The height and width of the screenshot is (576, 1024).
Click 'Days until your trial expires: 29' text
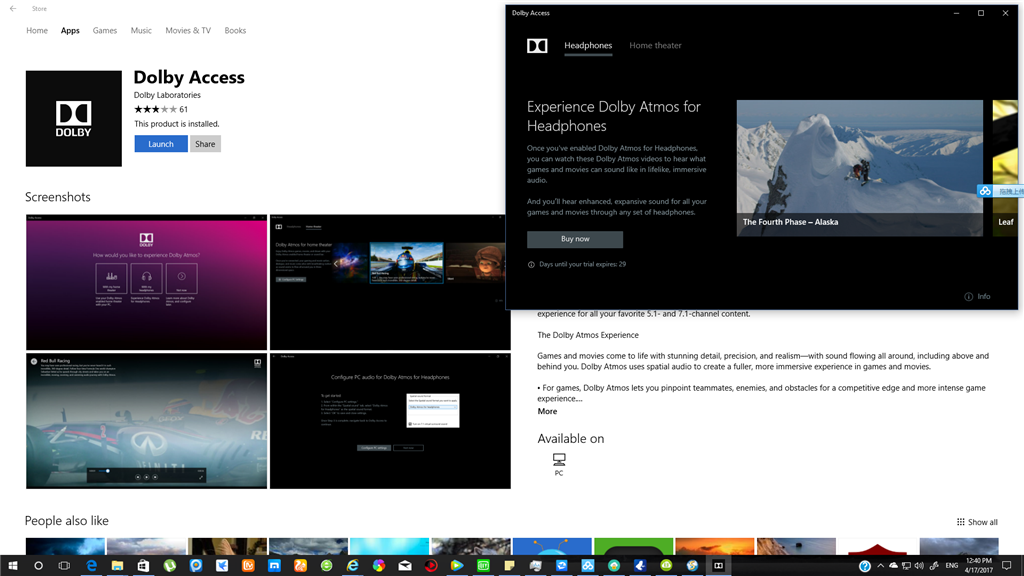tap(582, 264)
